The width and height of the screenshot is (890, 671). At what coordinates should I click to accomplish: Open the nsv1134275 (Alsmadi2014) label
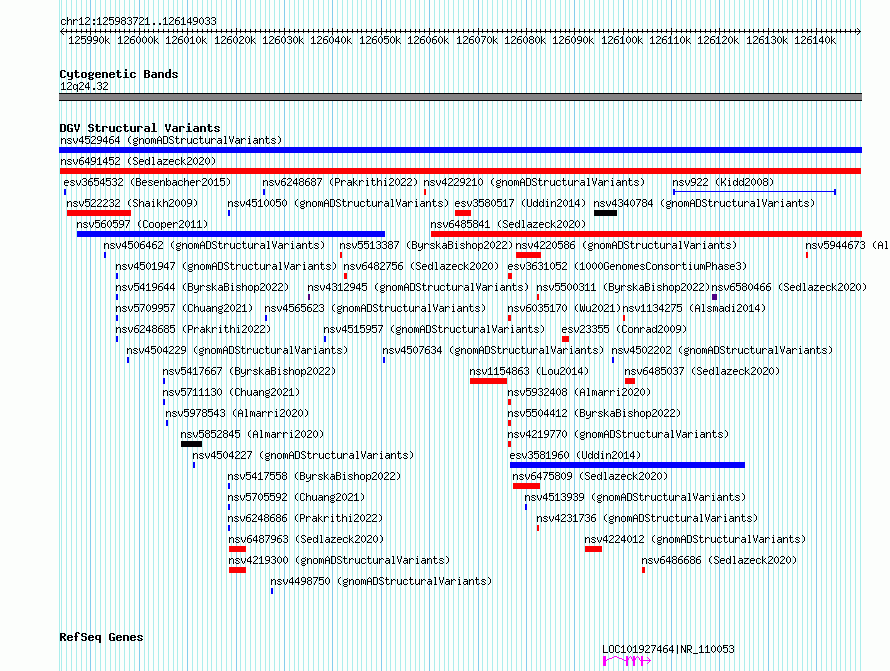[x=694, y=308]
